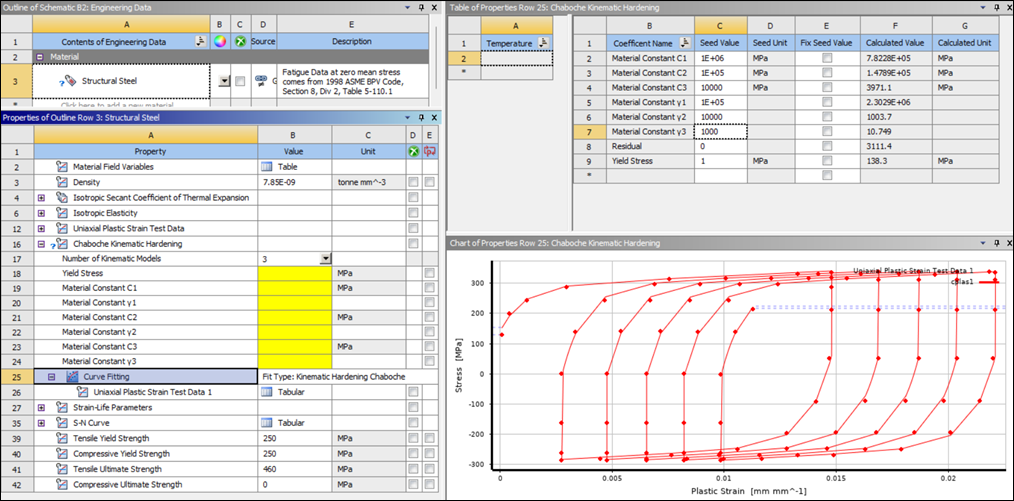Screen dimensions: 1014x501
Task: Click the Uniaxial Plastic Strain Test Data 1 icon
Action: click(81, 392)
